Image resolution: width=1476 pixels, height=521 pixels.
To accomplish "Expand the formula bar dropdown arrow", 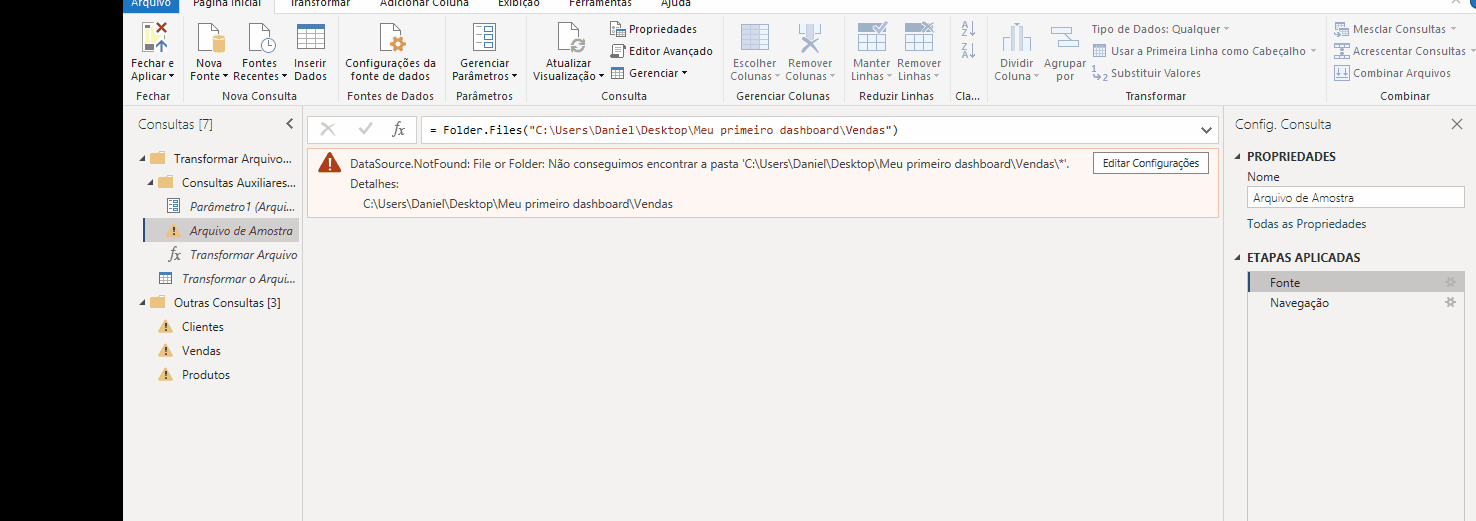I will (x=1206, y=130).
